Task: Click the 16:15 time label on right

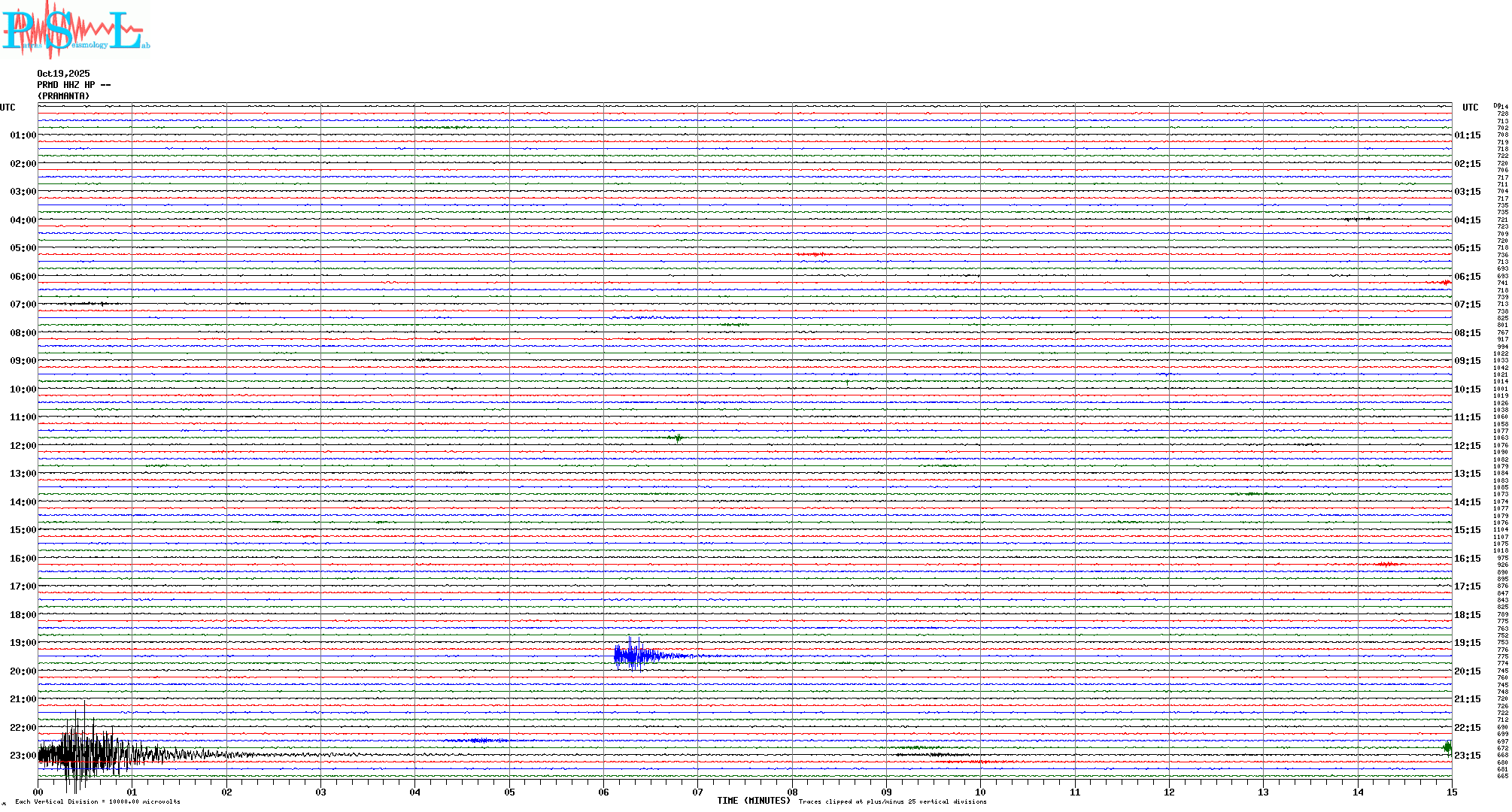Action: pyautogui.click(x=1467, y=559)
